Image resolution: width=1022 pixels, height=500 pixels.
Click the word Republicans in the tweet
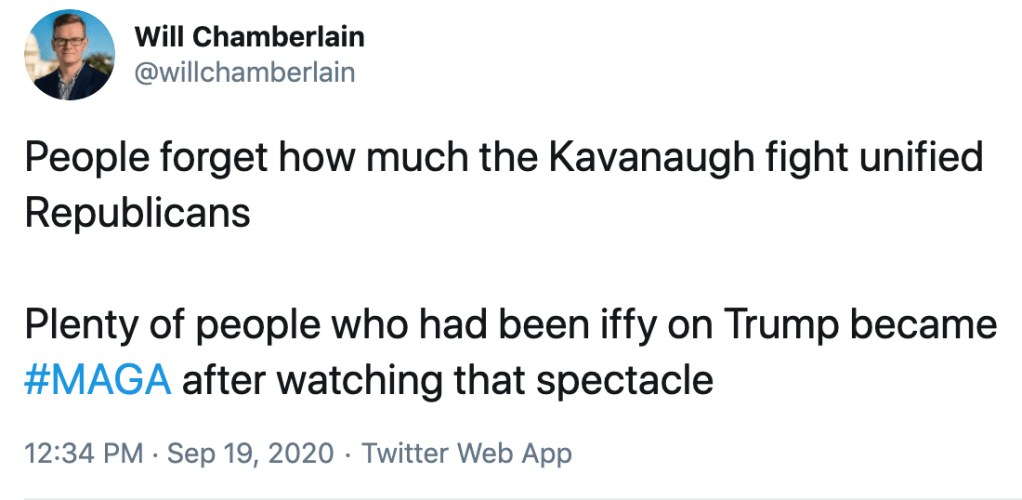136,215
